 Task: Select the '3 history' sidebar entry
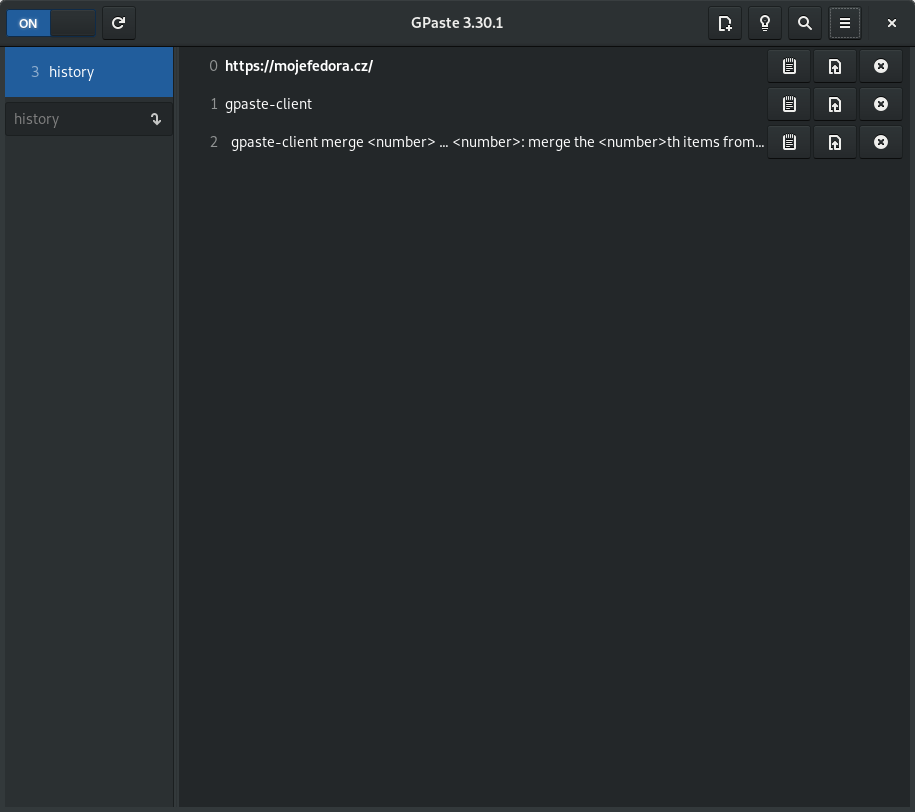click(x=89, y=72)
